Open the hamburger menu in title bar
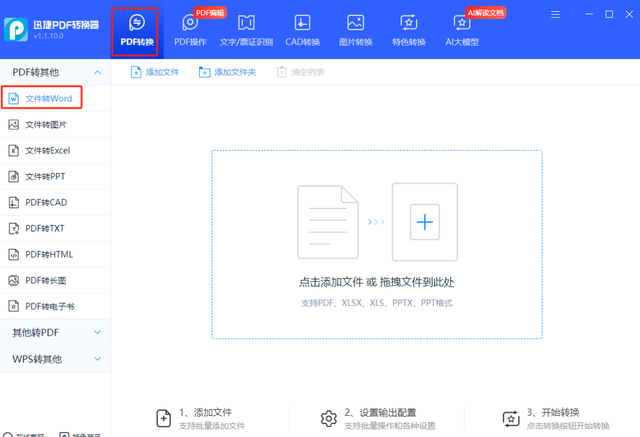The width and height of the screenshot is (640, 437). [x=555, y=15]
